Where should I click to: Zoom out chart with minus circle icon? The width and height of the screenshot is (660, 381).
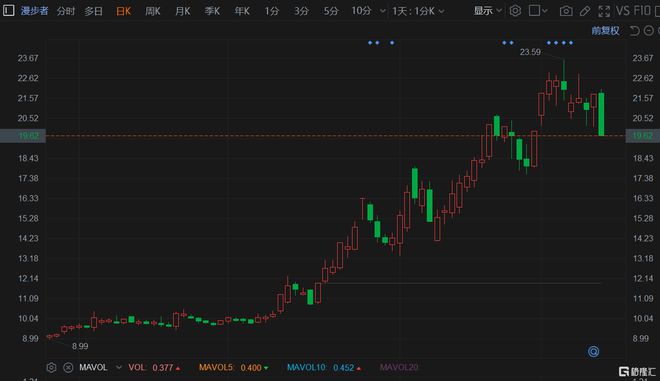pos(649,31)
